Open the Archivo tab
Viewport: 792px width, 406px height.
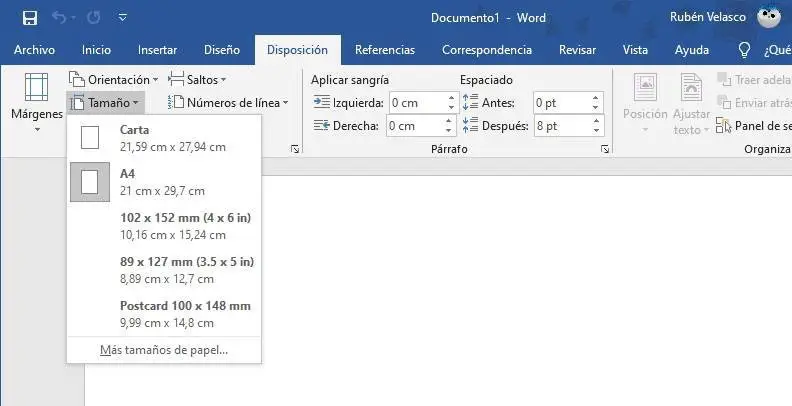(34, 50)
